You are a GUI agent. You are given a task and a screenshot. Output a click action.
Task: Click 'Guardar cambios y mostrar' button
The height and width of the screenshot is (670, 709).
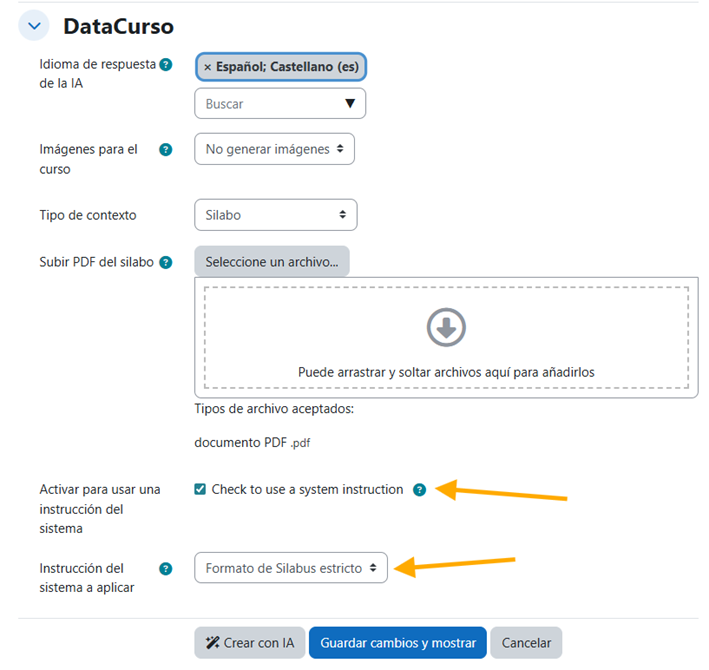(398, 643)
